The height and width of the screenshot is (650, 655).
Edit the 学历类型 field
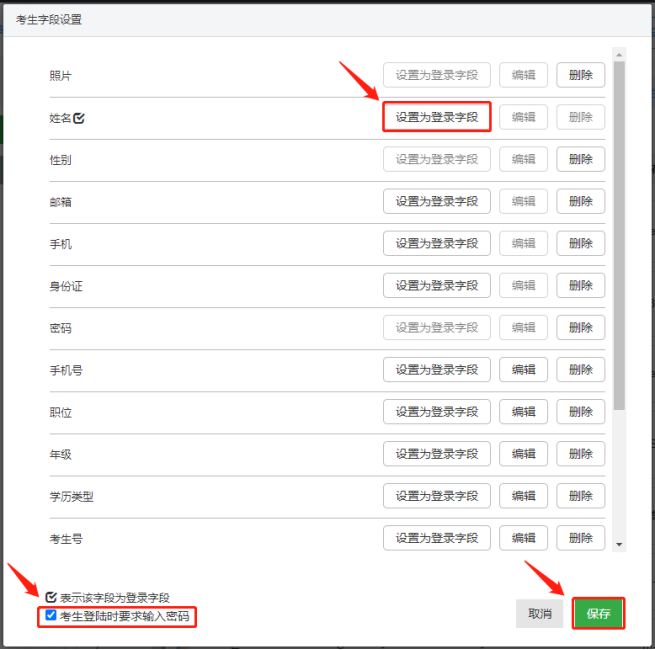[523, 496]
